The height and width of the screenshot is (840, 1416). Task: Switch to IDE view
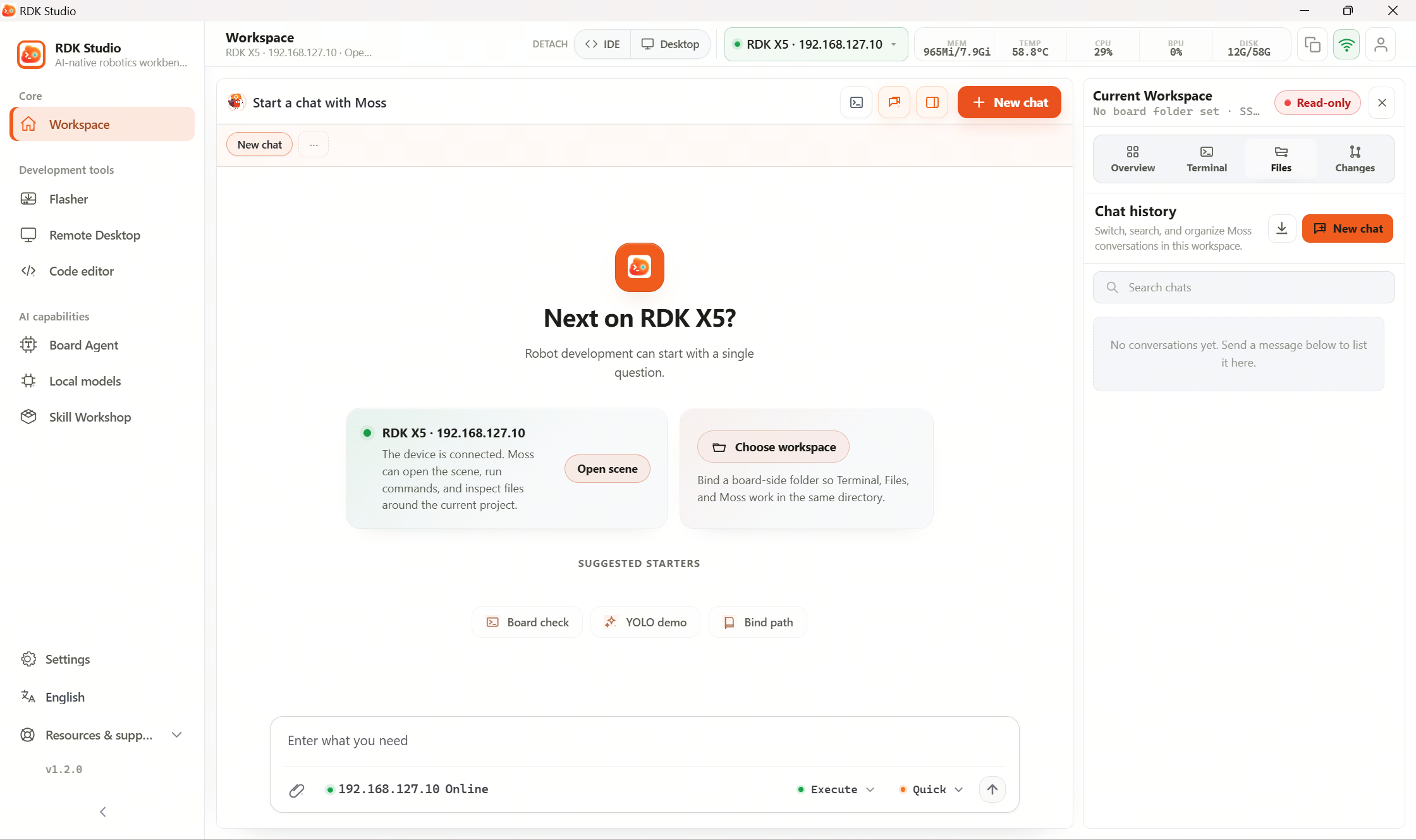click(602, 44)
